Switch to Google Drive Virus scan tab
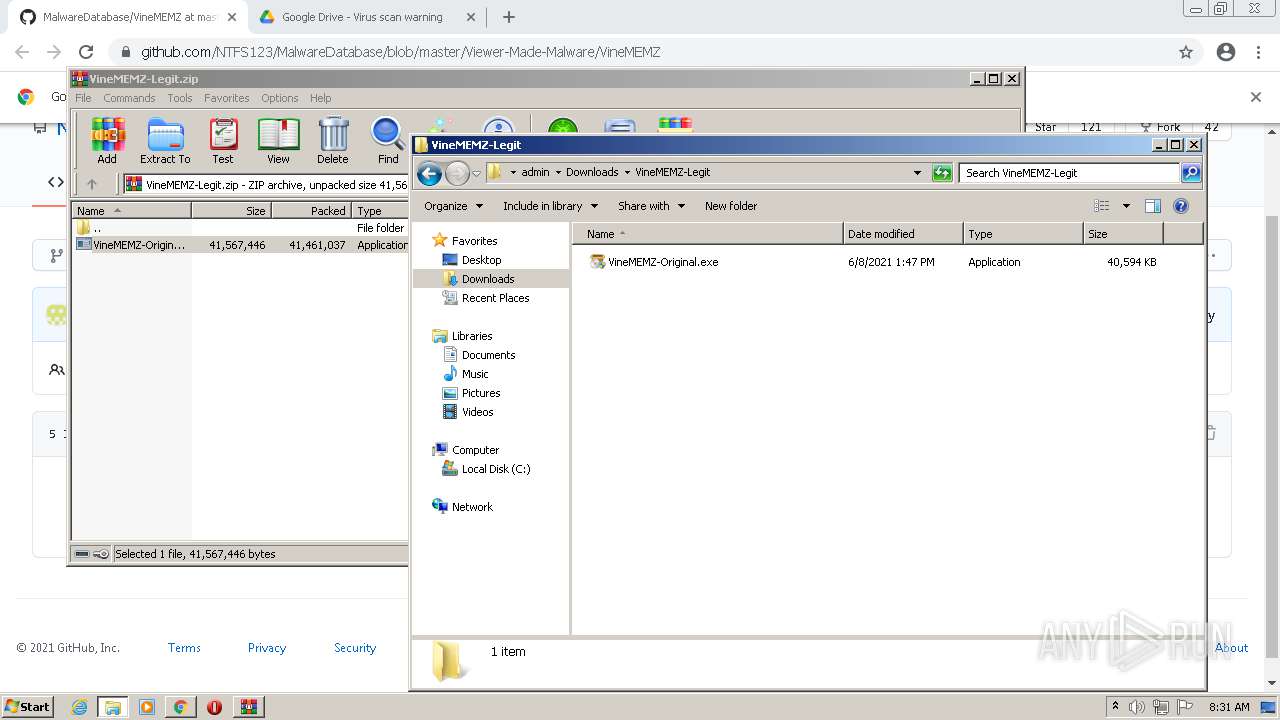The image size is (1280, 720). [x=362, y=17]
